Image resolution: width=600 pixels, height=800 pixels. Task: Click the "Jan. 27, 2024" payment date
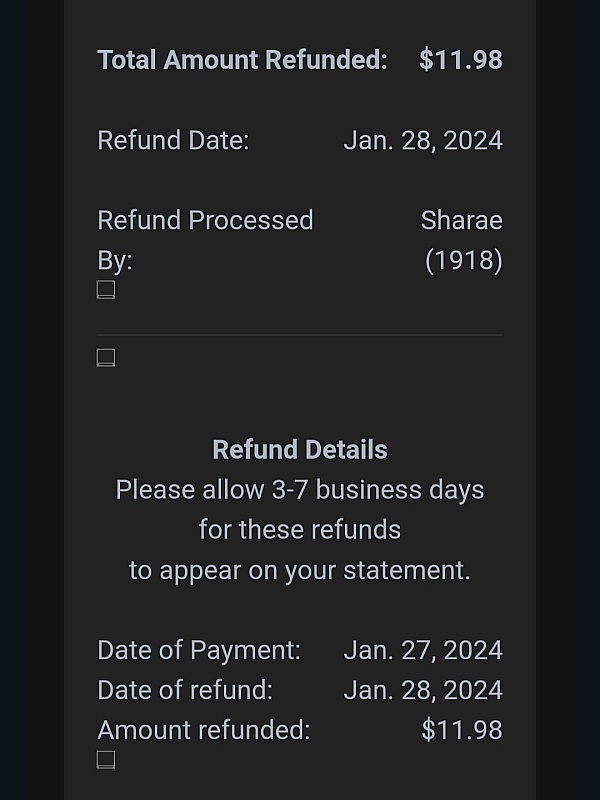click(422, 650)
